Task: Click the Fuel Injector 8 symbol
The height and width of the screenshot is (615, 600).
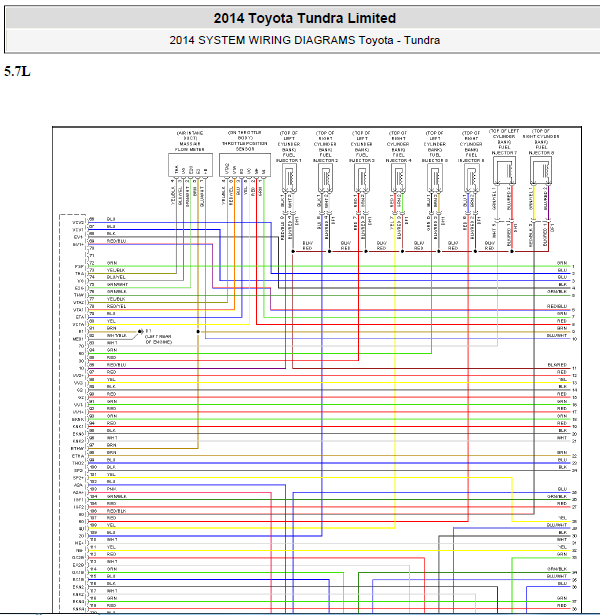Action: pos(541,171)
